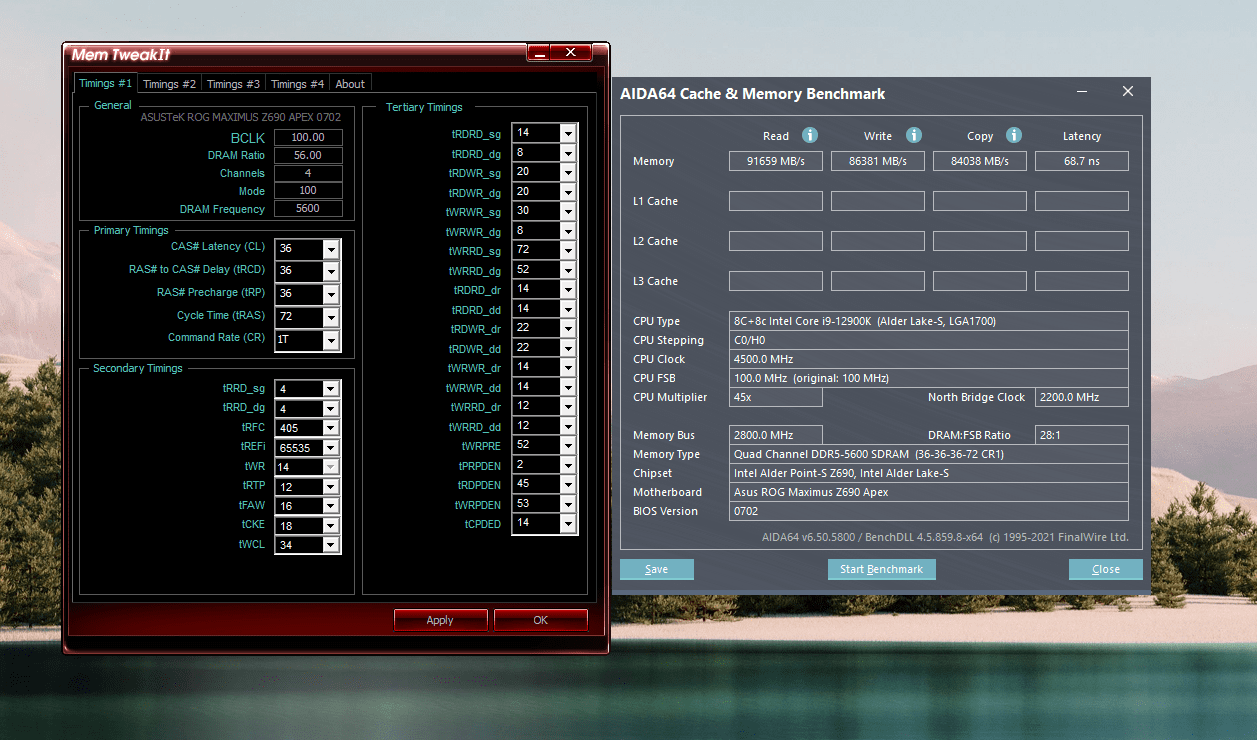Image resolution: width=1257 pixels, height=740 pixels.
Task: Open the Timings #3 tab
Action: (233, 84)
